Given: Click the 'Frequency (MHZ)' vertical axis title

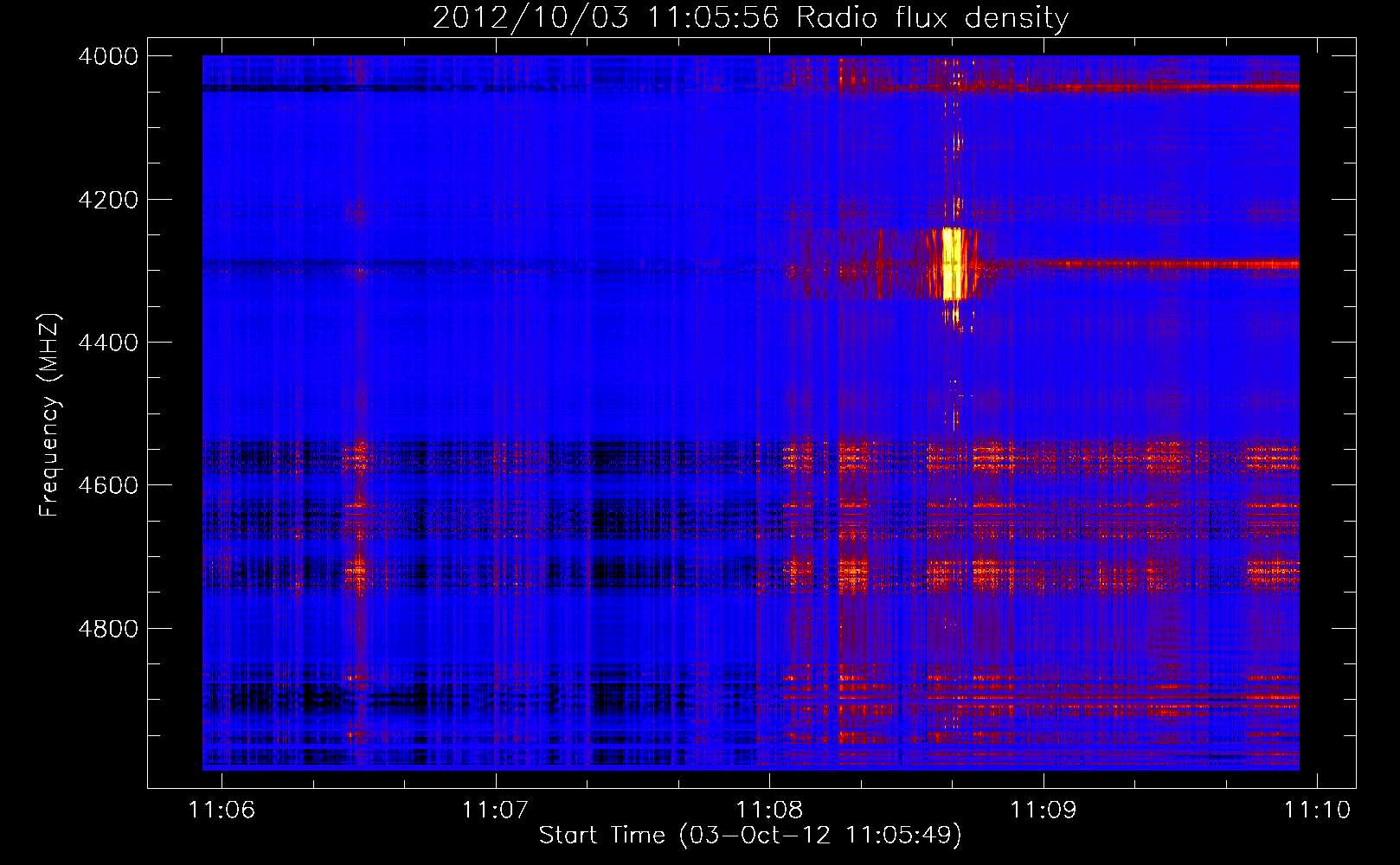Looking at the screenshot, I should coord(50,414).
